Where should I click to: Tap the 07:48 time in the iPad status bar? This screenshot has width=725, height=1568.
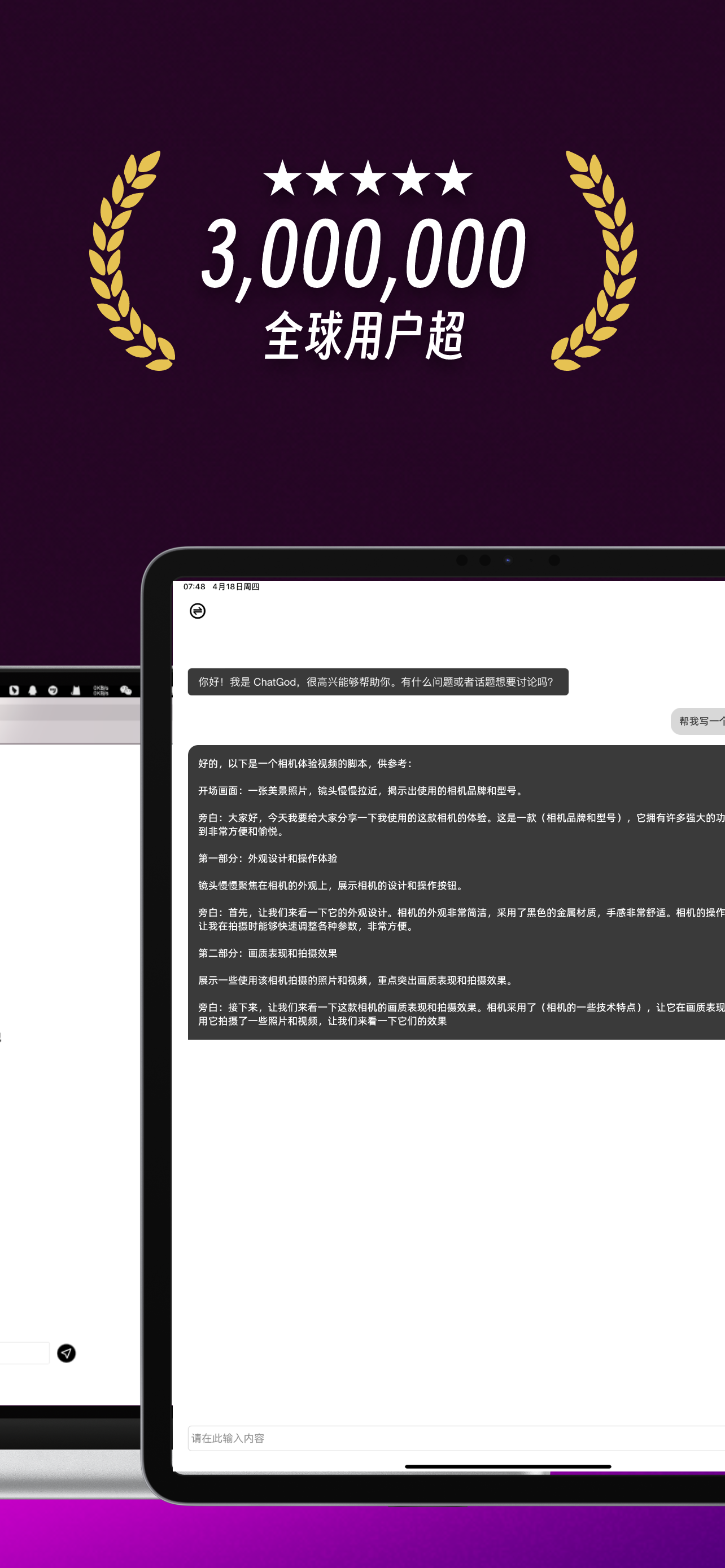click(194, 587)
